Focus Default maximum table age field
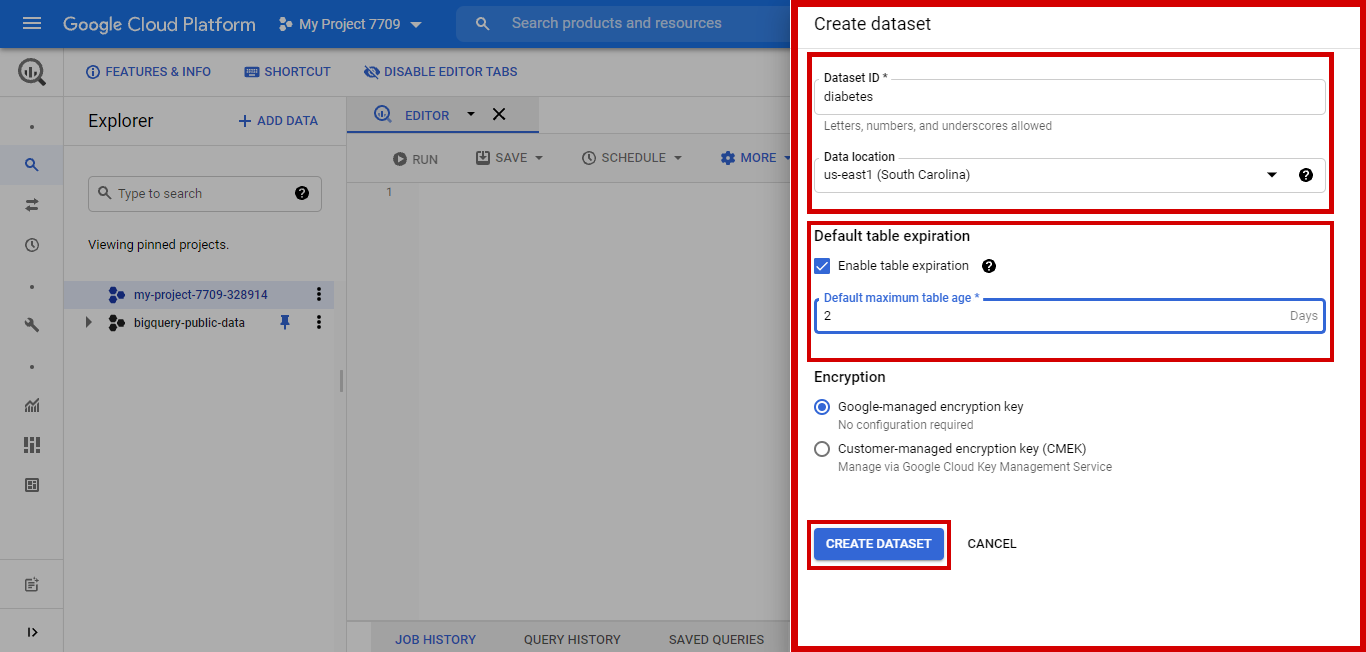1366x652 pixels. [1070, 315]
